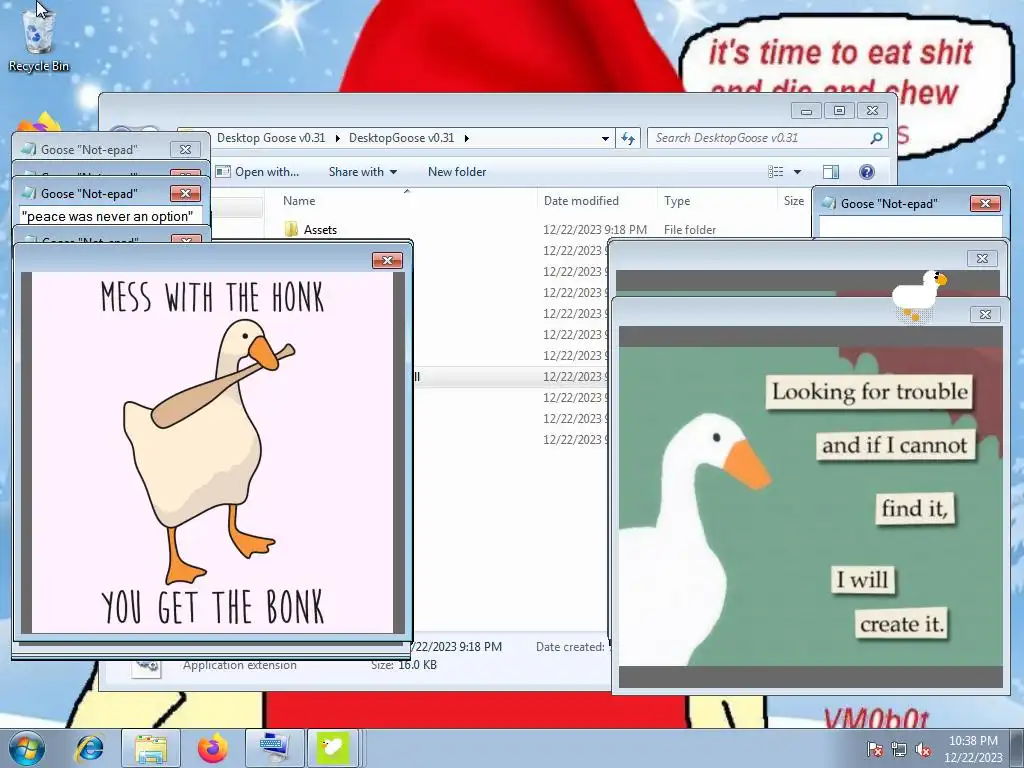The height and width of the screenshot is (768, 1024).
Task: Close the 'Looking for trouble' meme window
Action: tap(985, 314)
